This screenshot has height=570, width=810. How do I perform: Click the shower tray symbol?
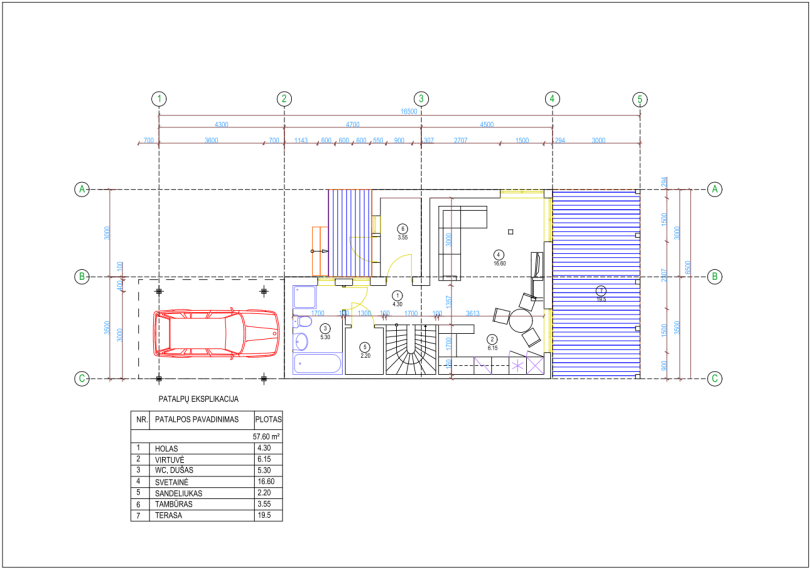(305, 297)
